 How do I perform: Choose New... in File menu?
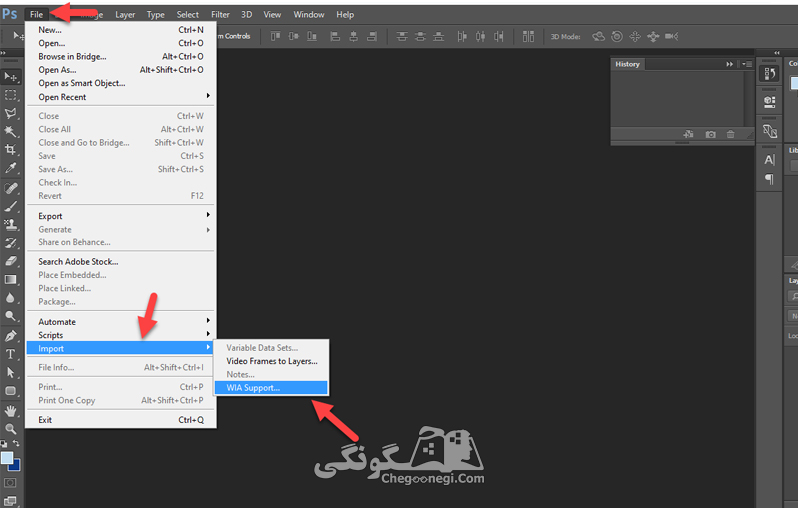[x=121, y=30]
